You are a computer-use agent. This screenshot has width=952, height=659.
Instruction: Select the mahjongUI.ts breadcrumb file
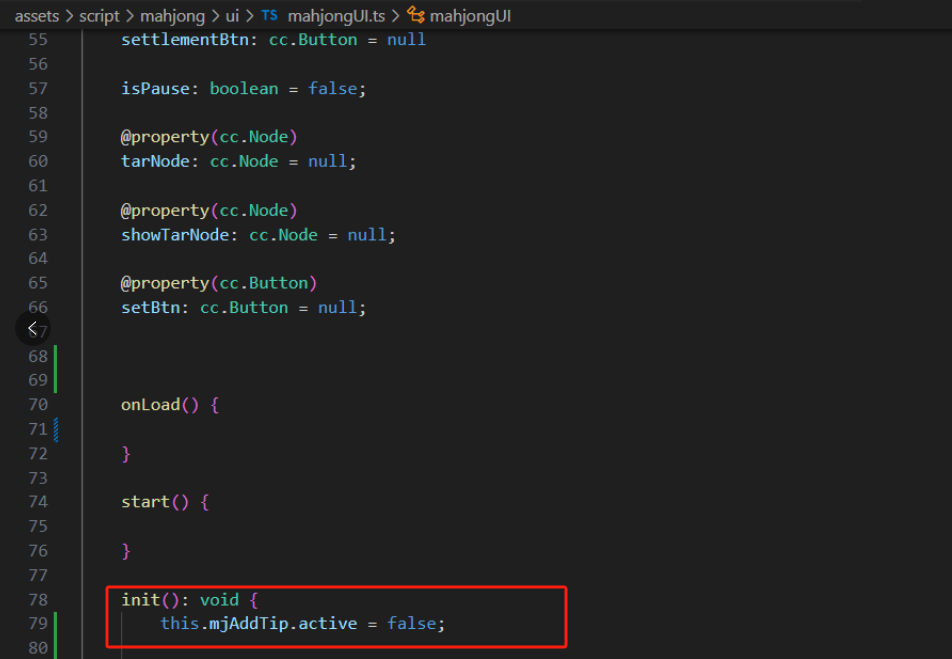[336, 16]
